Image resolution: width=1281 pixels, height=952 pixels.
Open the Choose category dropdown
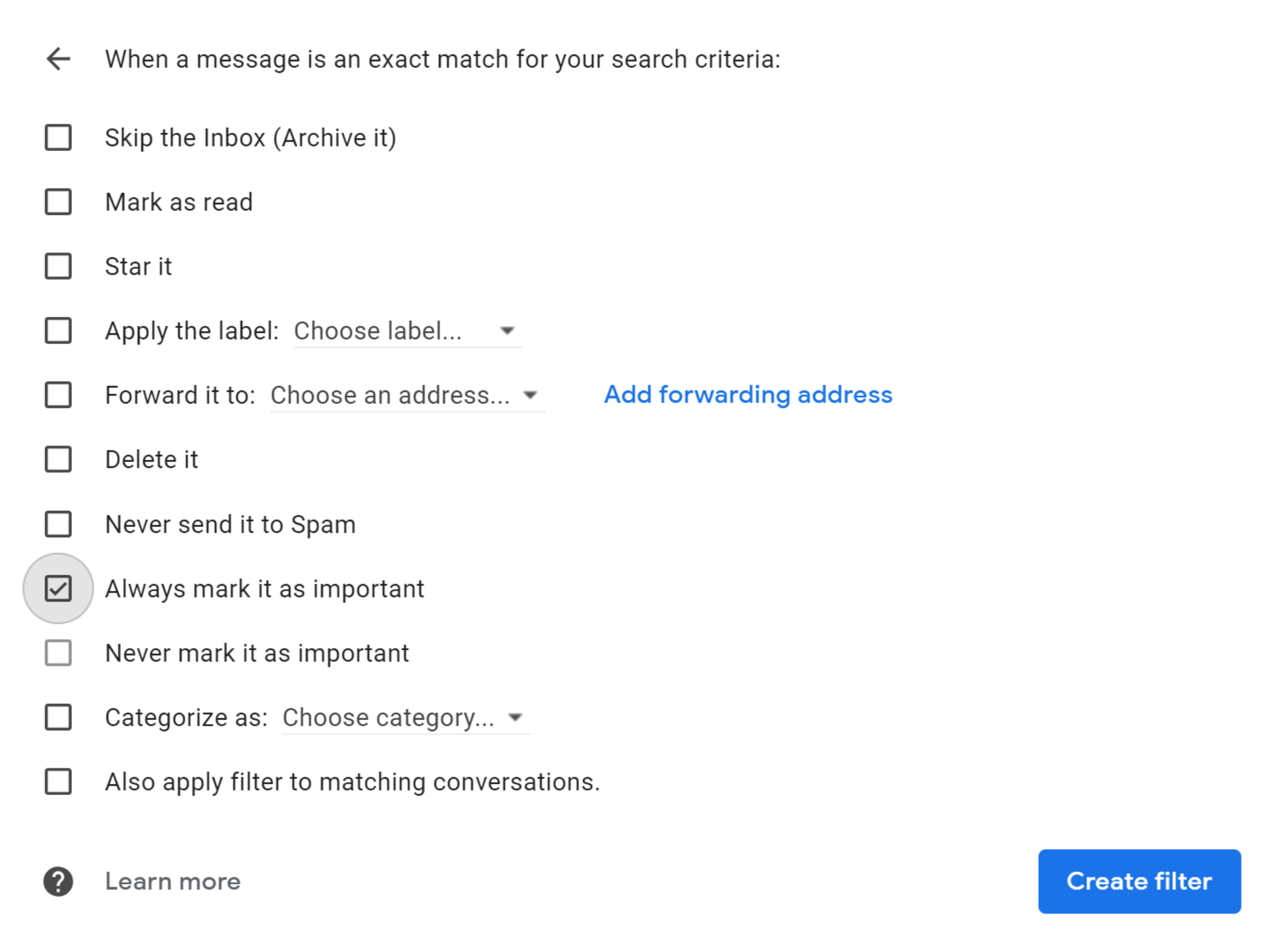click(x=406, y=719)
